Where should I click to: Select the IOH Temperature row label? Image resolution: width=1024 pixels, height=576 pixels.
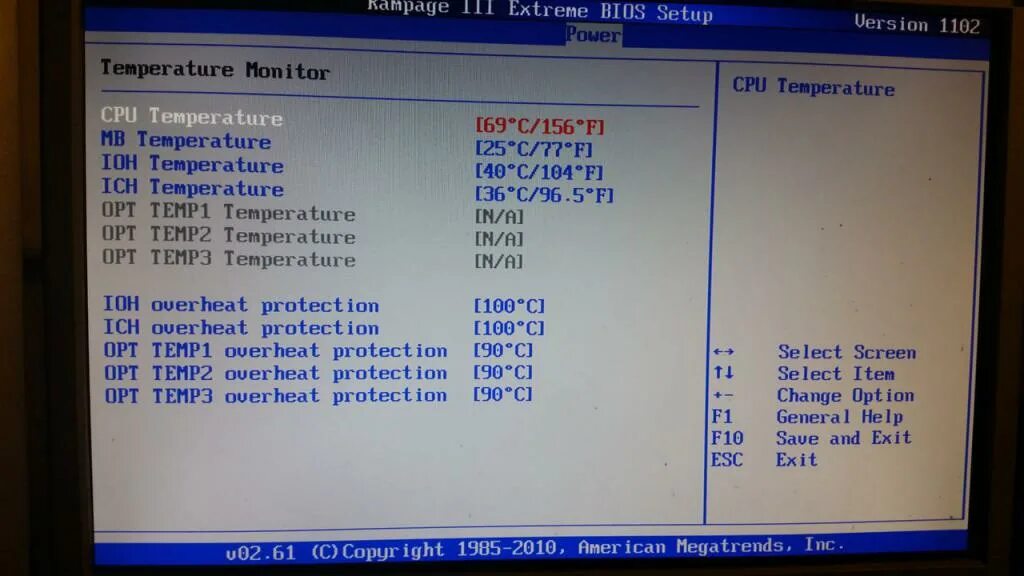point(192,164)
